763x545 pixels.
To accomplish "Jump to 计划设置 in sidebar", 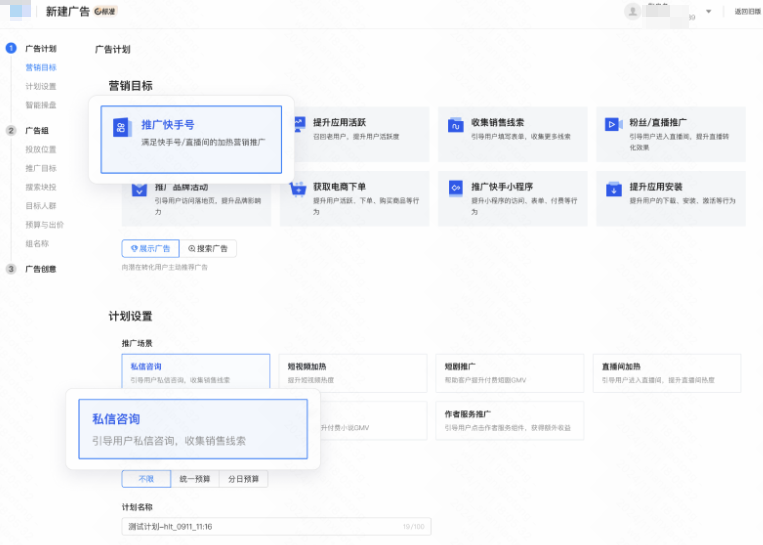I will tap(41, 86).
